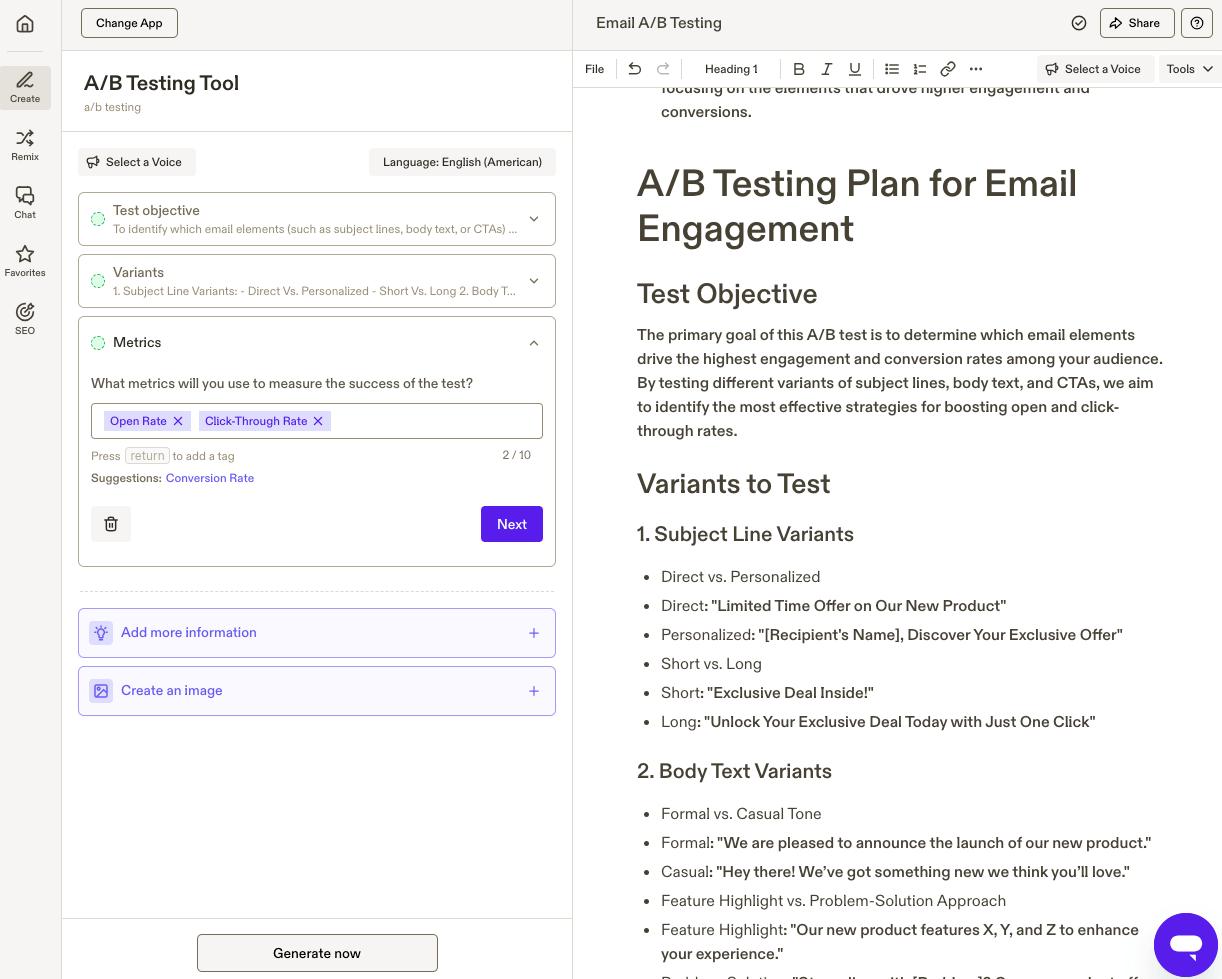Click the Test objective status circle
The image size is (1222, 979).
(98, 219)
